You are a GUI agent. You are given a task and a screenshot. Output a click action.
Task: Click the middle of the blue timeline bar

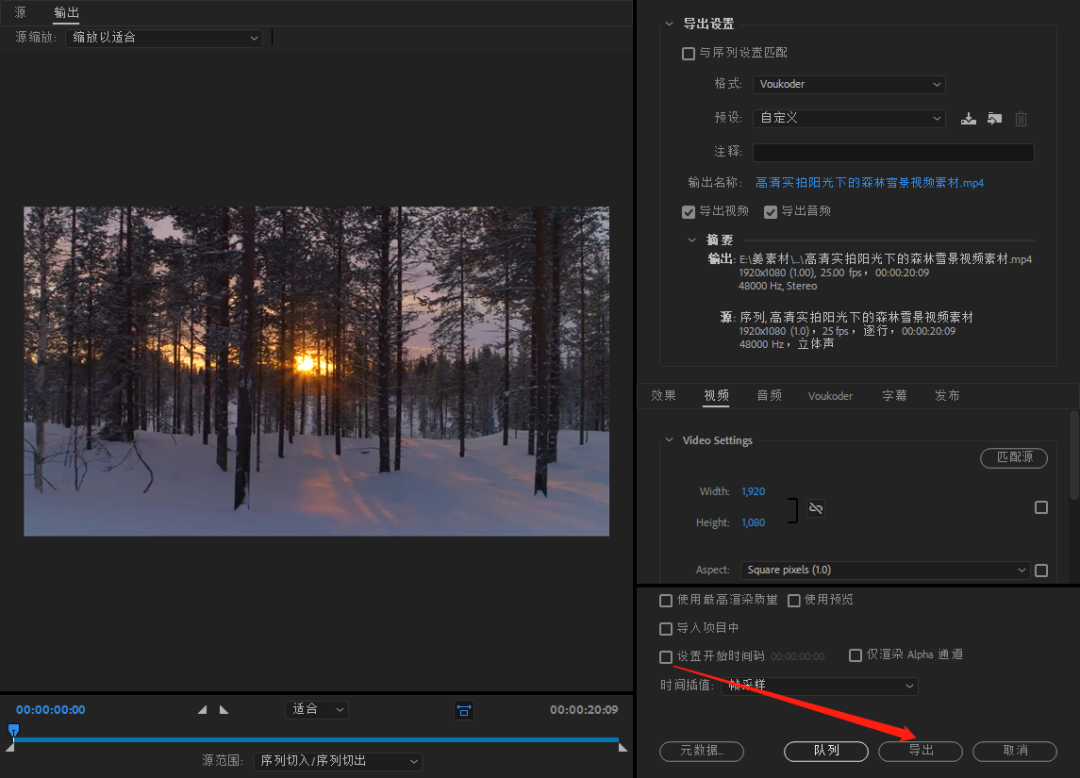(316, 739)
